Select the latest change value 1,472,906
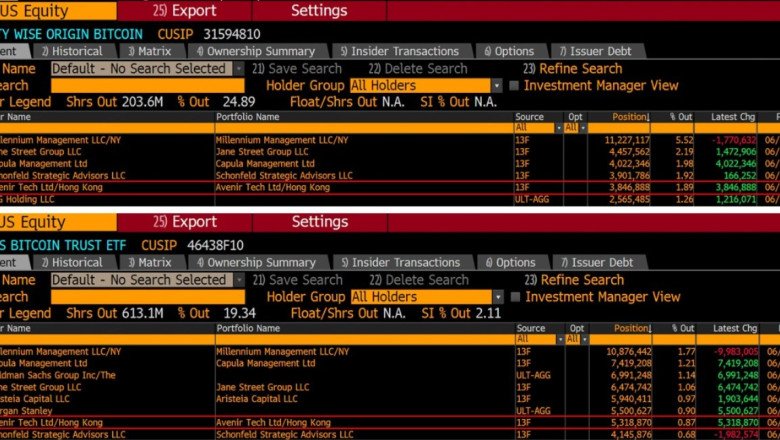780x440 pixels. 736,152
